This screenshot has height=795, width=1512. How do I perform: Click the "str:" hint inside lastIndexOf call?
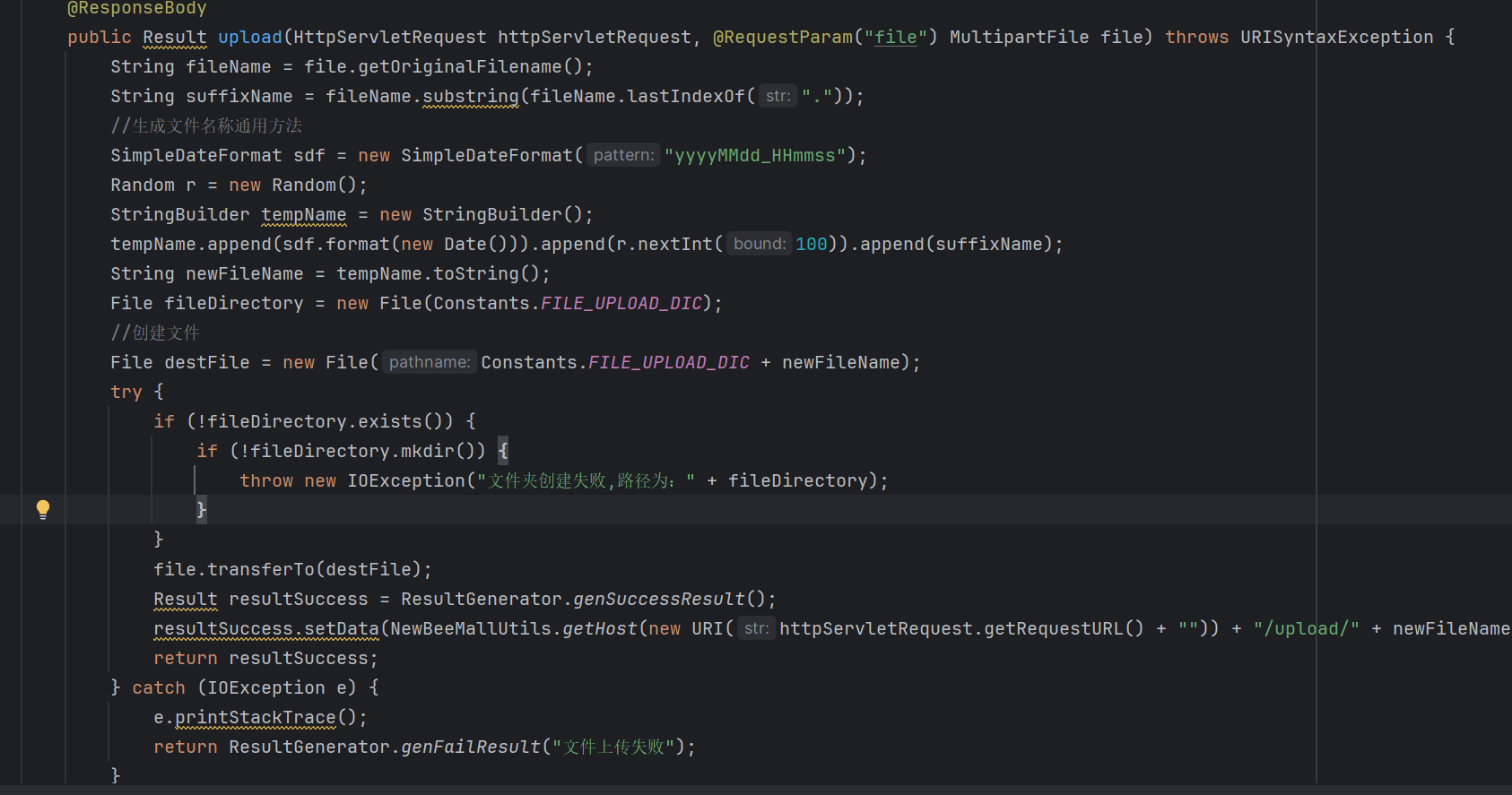[x=778, y=96]
